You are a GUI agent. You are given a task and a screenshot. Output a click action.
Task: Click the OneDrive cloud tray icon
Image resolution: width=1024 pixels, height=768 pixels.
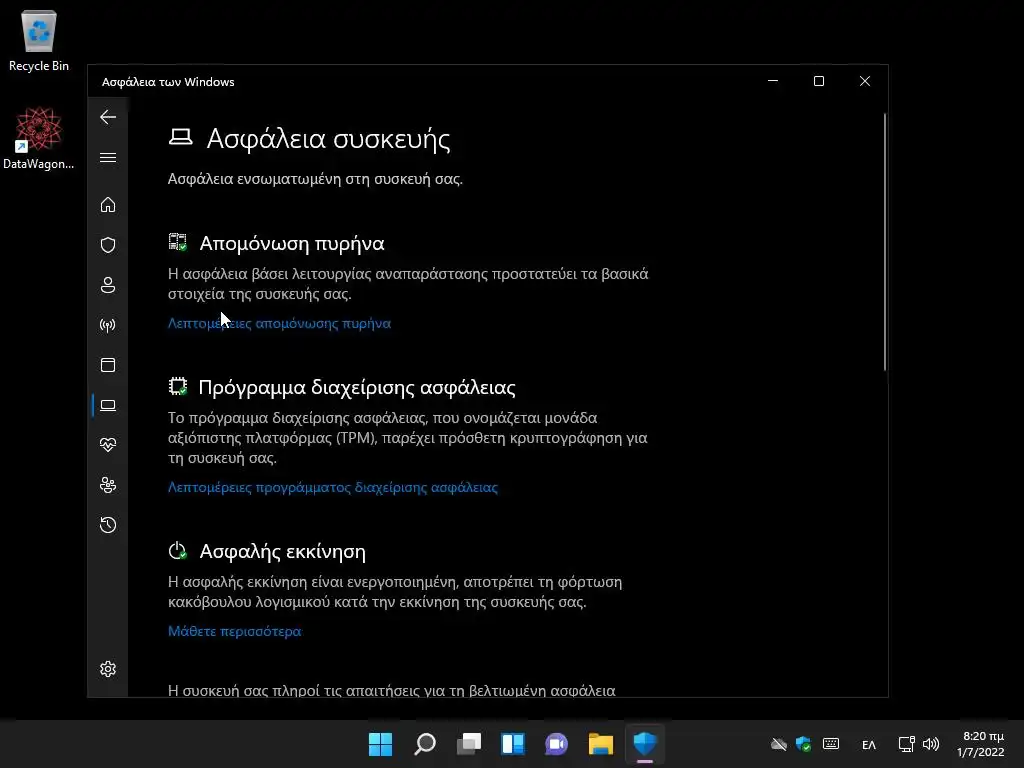[x=778, y=744]
